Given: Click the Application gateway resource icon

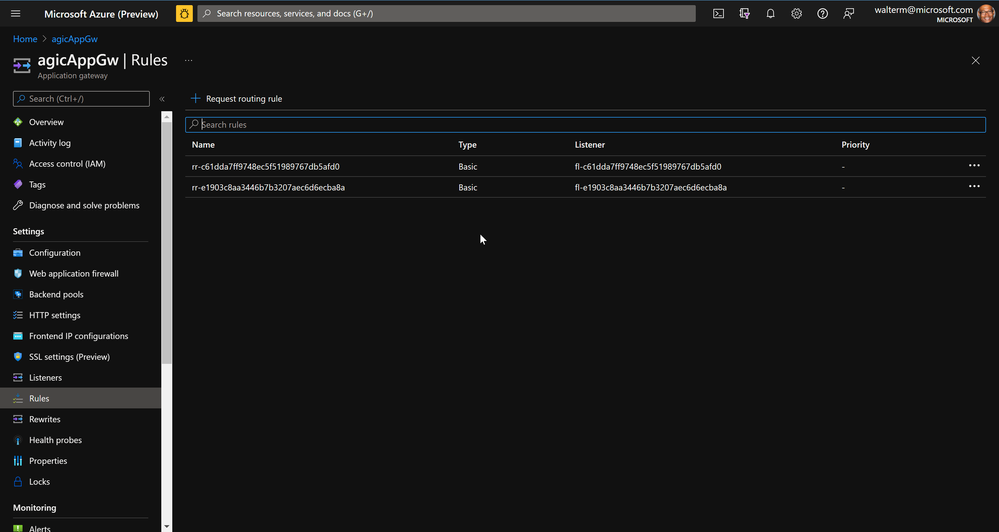Looking at the screenshot, I should tap(22, 66).
